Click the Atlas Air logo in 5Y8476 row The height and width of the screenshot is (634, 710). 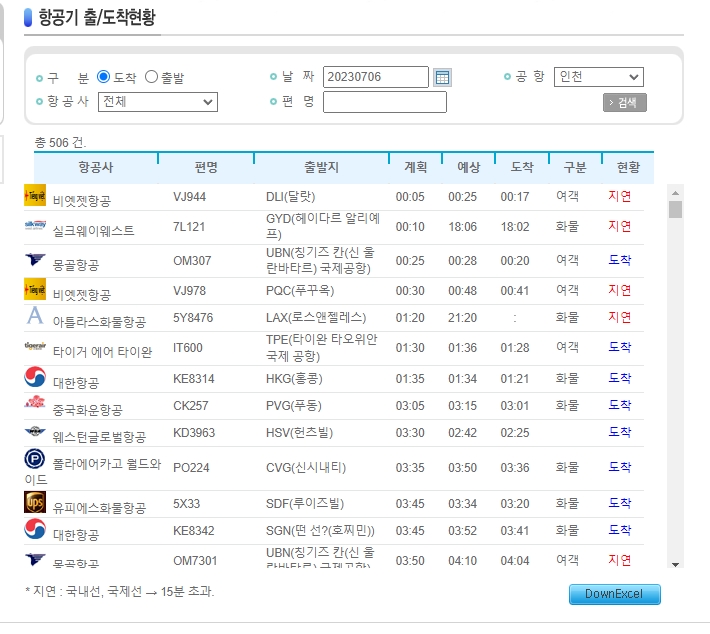coord(35,316)
